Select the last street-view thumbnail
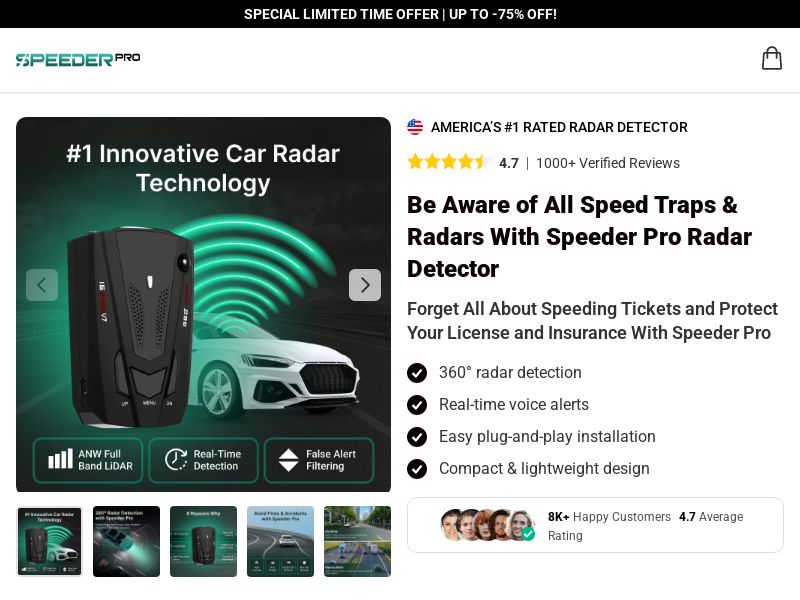The width and height of the screenshot is (800, 600). coord(357,541)
